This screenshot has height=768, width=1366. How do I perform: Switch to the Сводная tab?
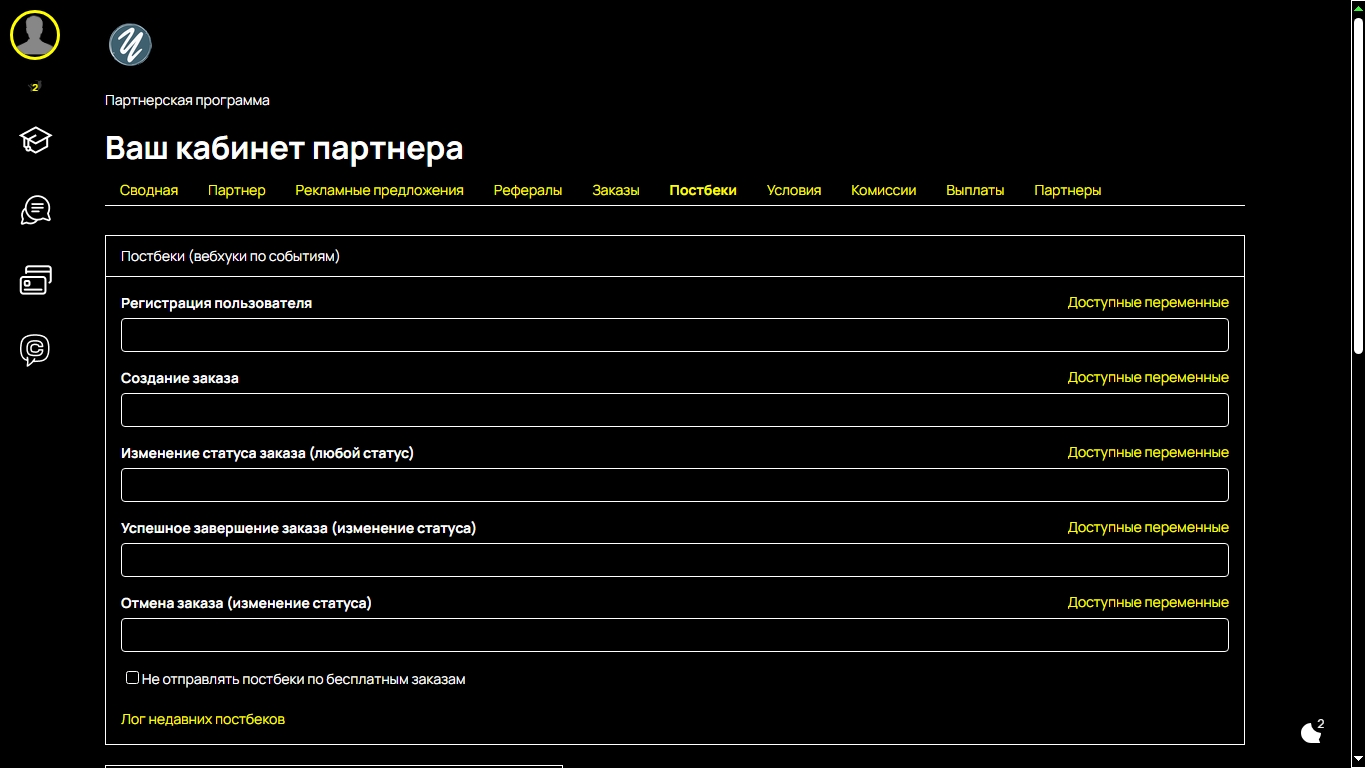click(x=149, y=190)
